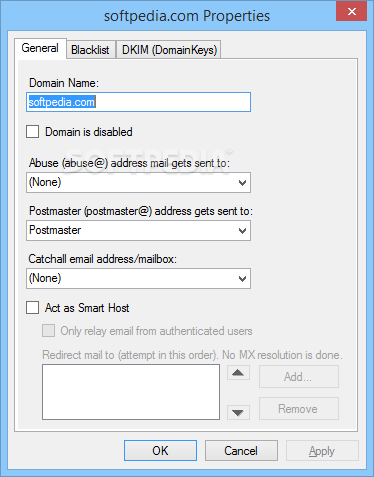The height and width of the screenshot is (477, 374).
Task: Enable the Domain is disabled checkbox
Action: click(x=33, y=132)
